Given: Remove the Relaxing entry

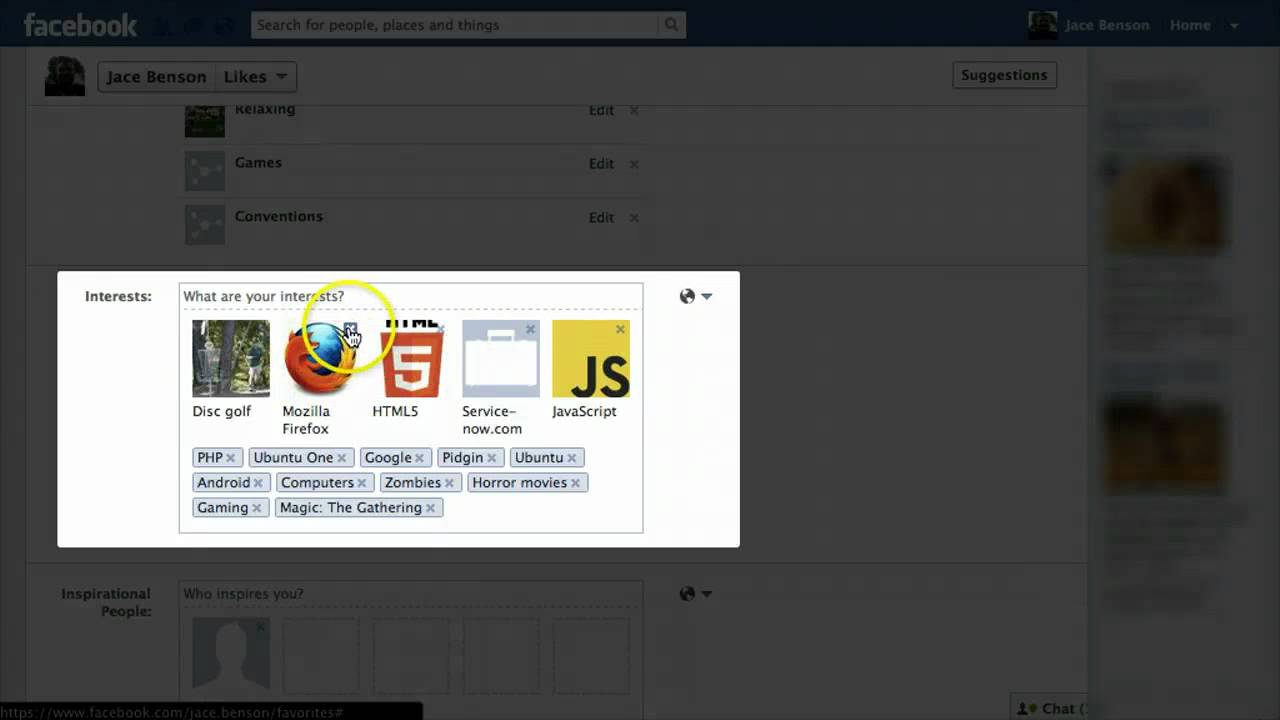Looking at the screenshot, I should coord(634,110).
